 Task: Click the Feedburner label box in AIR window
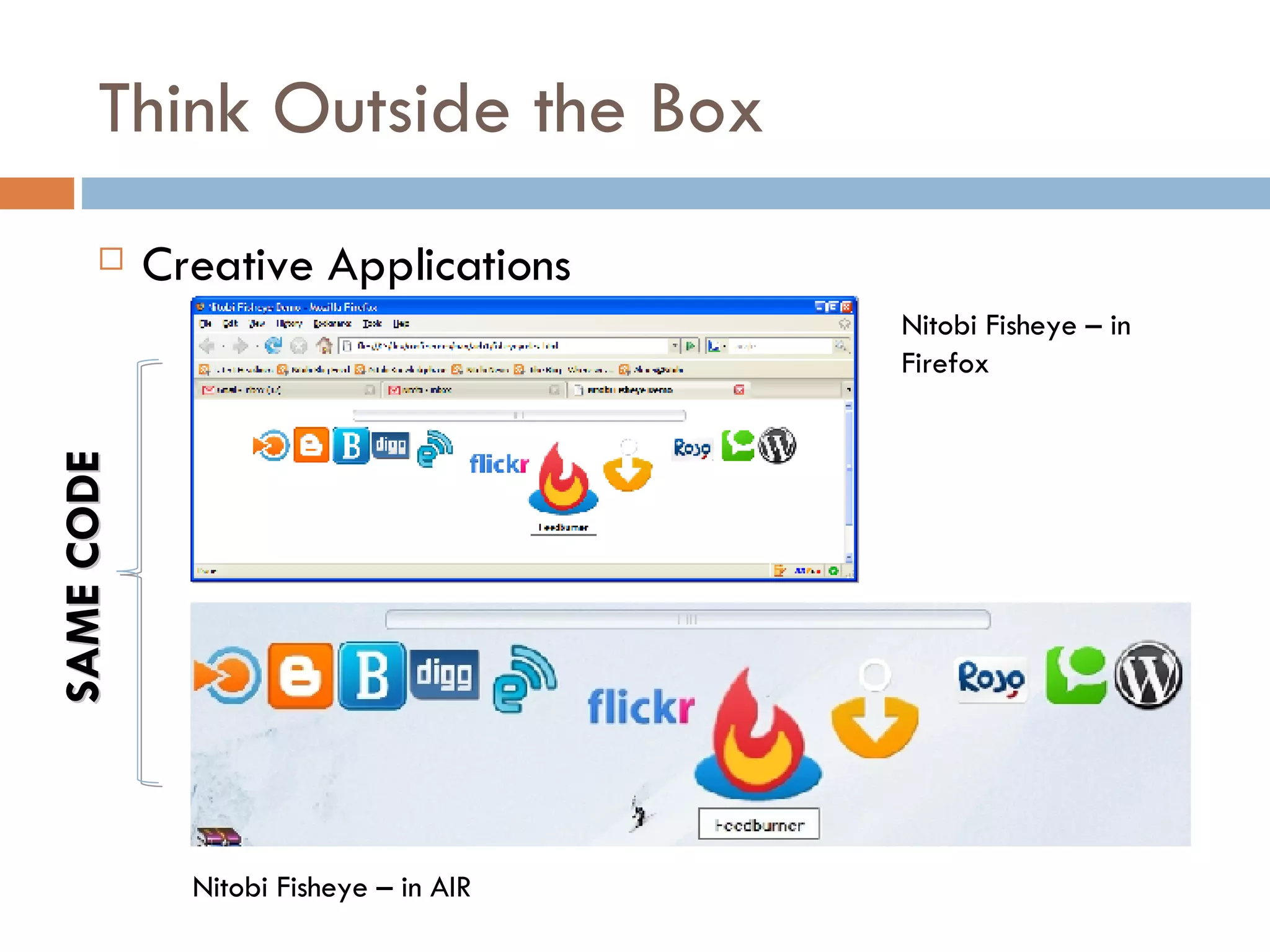pos(759,824)
